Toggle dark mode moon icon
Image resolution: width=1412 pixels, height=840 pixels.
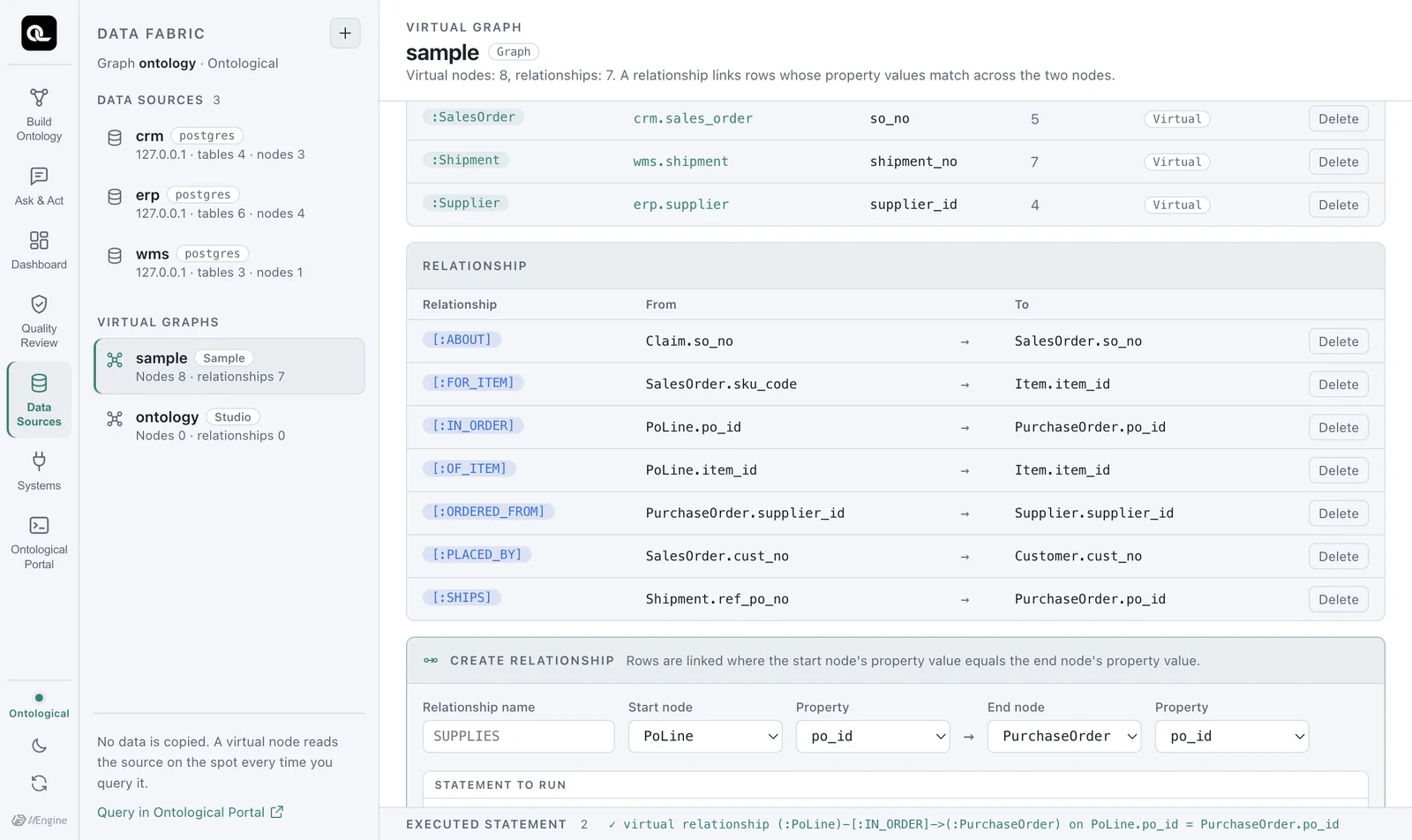click(x=39, y=746)
